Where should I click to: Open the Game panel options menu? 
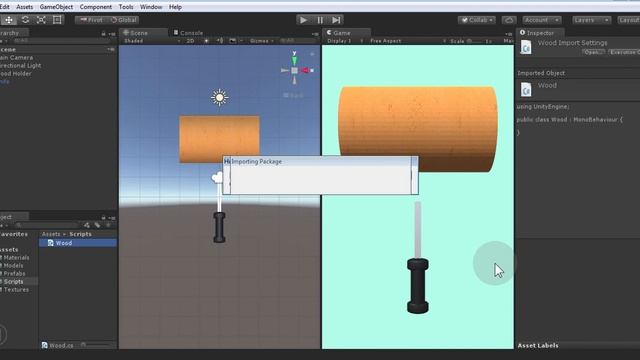click(509, 34)
